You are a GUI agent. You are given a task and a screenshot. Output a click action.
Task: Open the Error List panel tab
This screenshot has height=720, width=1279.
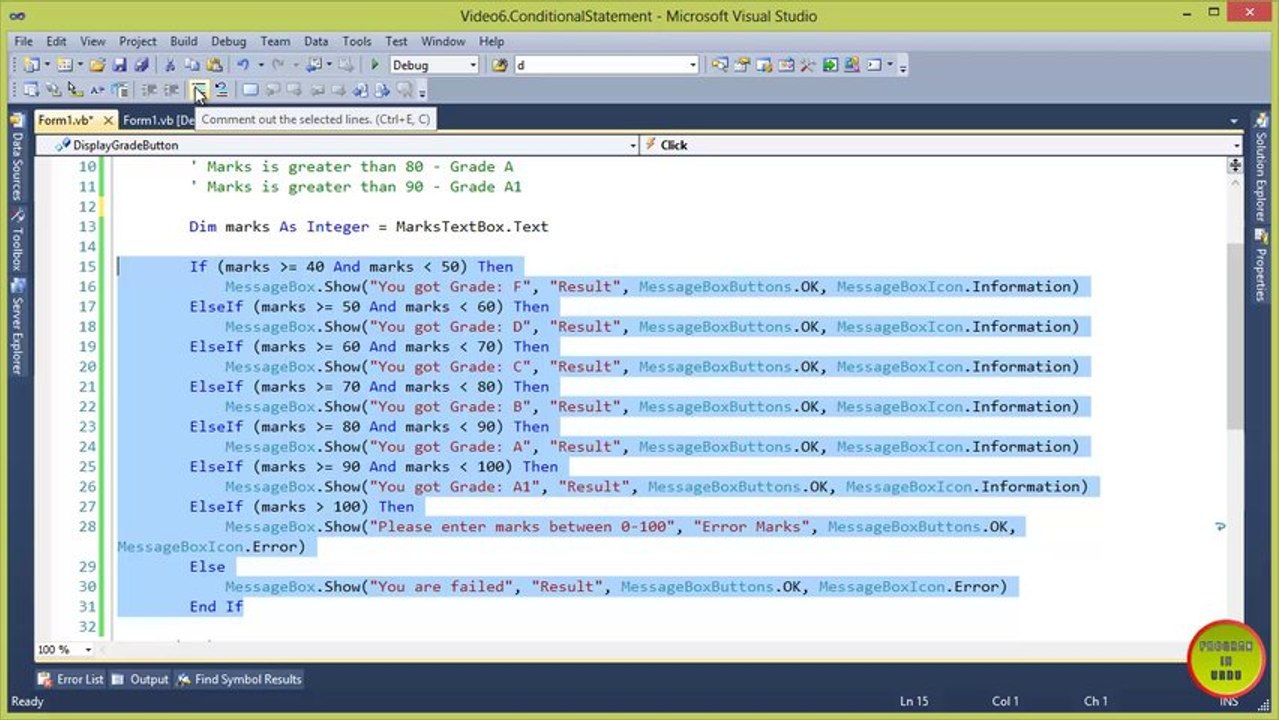[71, 679]
